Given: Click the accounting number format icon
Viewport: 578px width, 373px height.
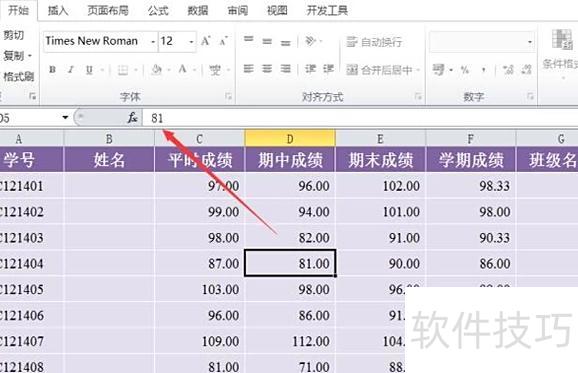Looking at the screenshot, I should (438, 69).
